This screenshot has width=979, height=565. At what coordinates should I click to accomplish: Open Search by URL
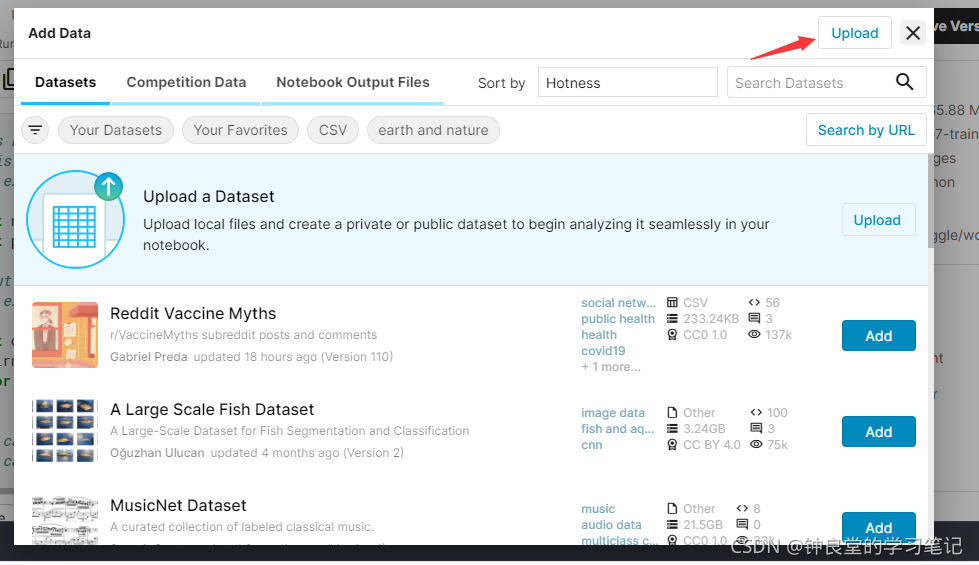pyautogui.click(x=866, y=130)
